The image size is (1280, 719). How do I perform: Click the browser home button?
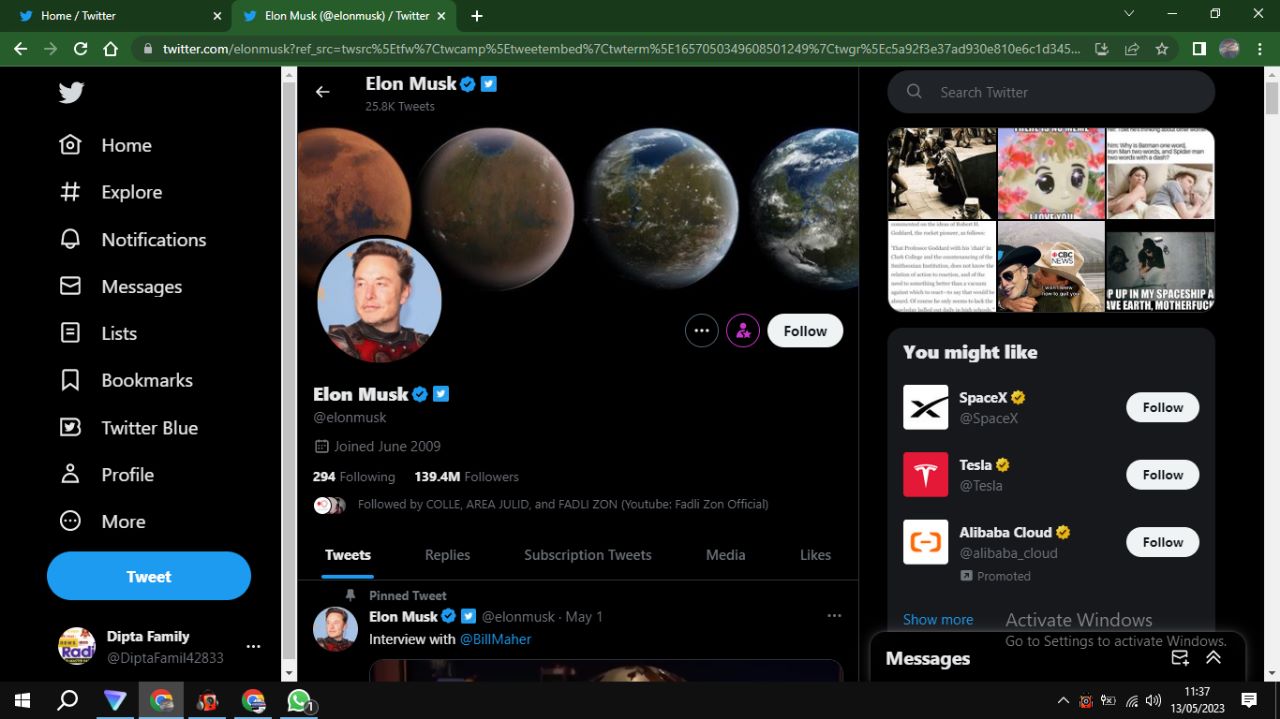pyautogui.click(x=111, y=48)
